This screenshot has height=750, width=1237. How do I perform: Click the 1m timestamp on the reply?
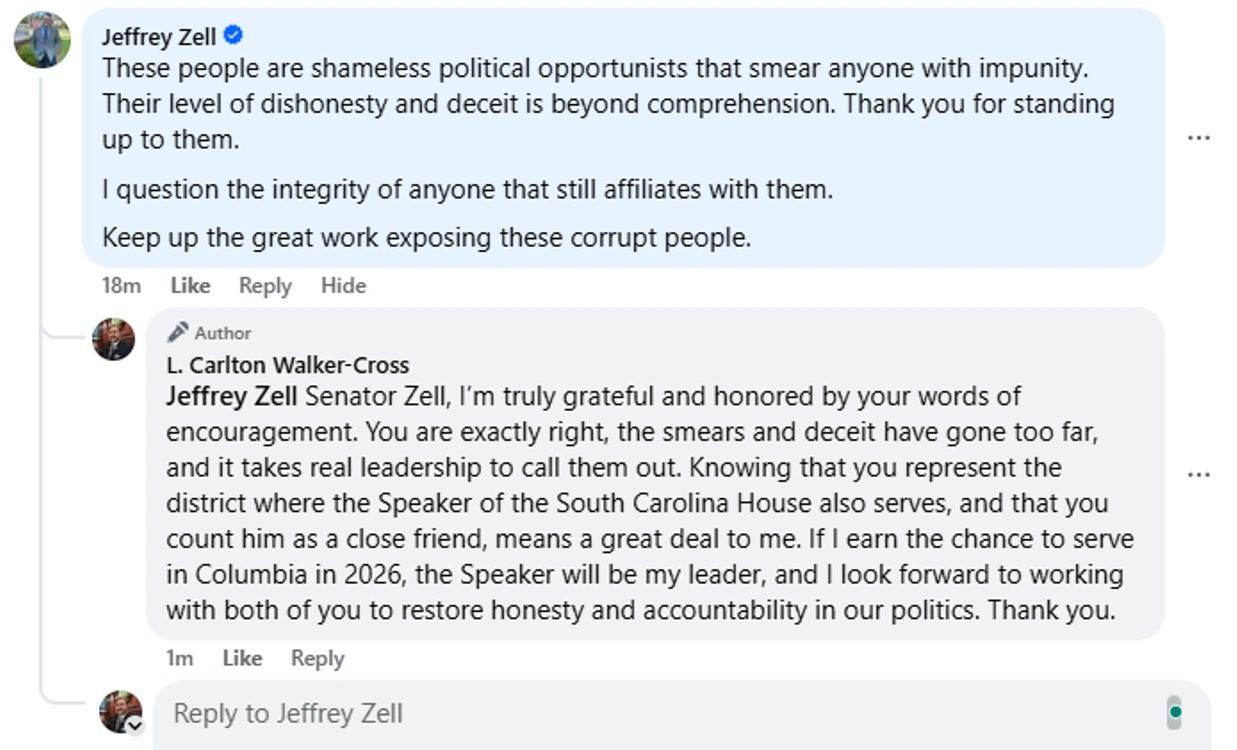point(179,658)
